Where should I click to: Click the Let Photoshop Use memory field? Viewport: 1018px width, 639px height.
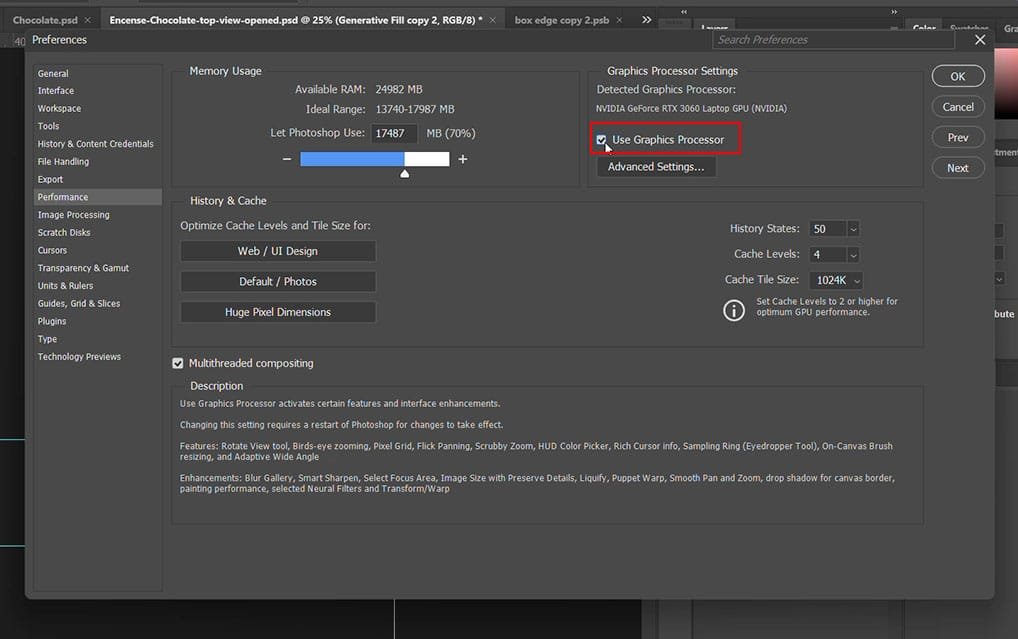coord(394,134)
